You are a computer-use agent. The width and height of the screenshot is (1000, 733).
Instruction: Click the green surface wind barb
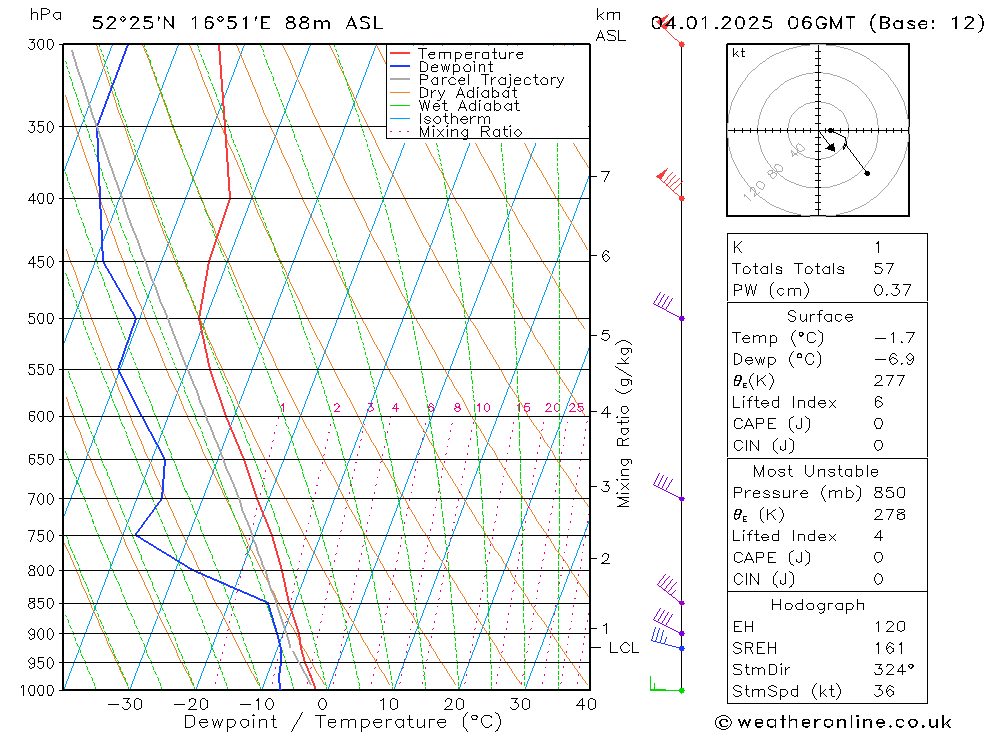[x=665, y=686]
